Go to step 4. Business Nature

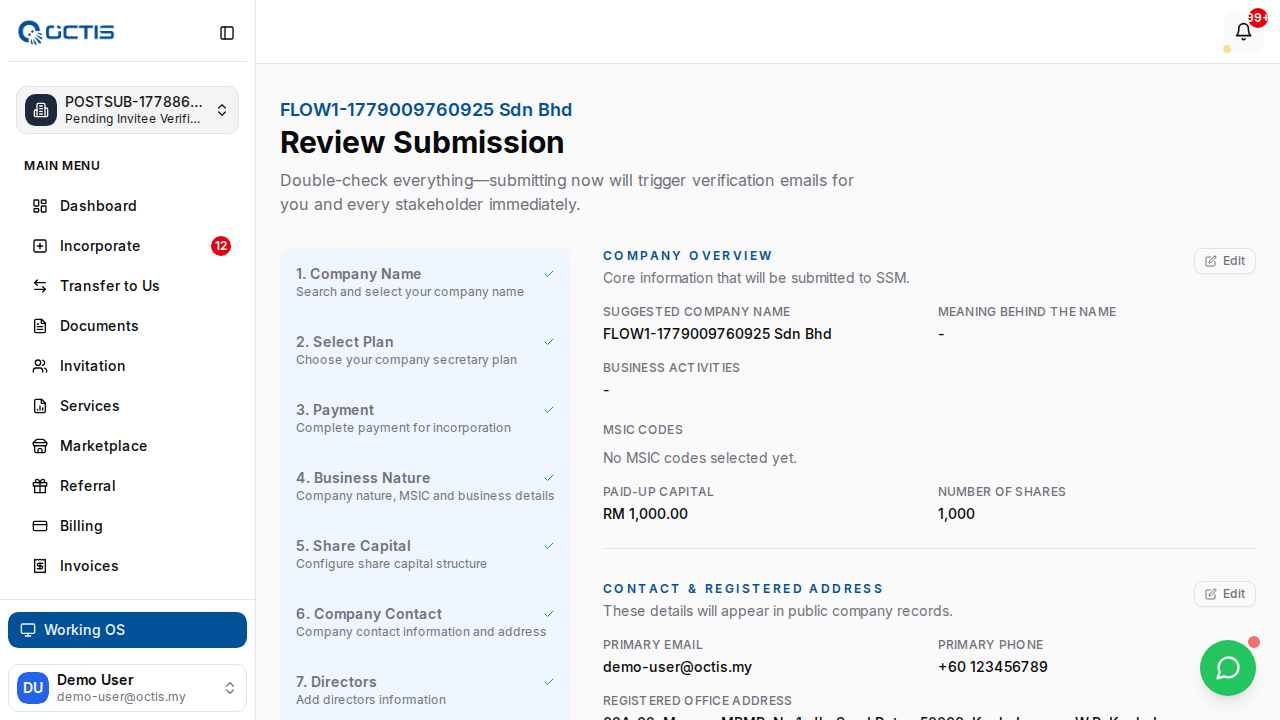[x=425, y=486]
